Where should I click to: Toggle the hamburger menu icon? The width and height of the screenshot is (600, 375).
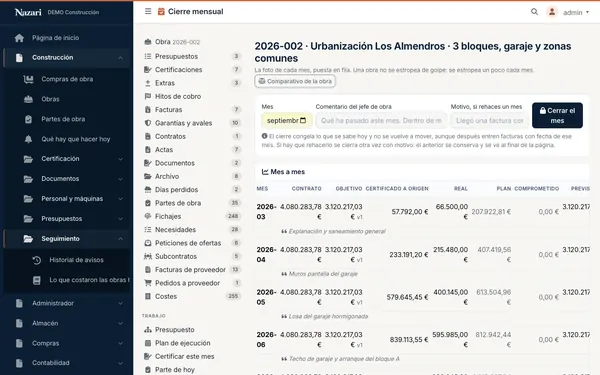[x=148, y=11]
